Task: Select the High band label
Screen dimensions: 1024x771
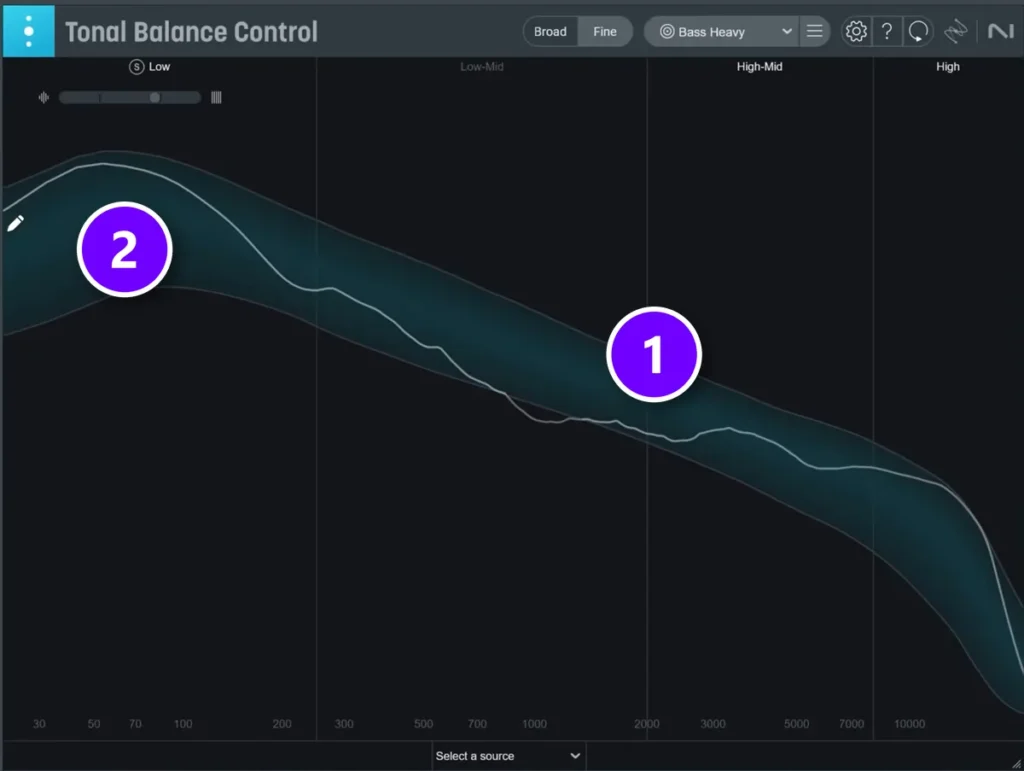Action: (948, 67)
